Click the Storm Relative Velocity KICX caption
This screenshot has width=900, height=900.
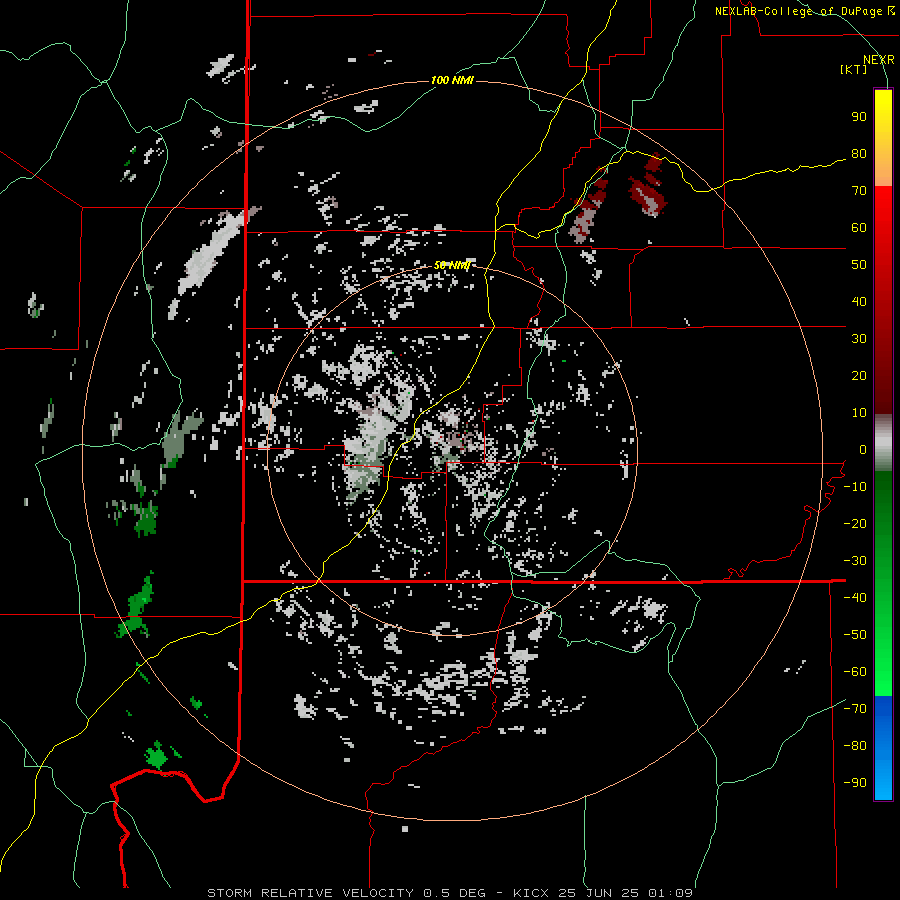[x=450, y=893]
